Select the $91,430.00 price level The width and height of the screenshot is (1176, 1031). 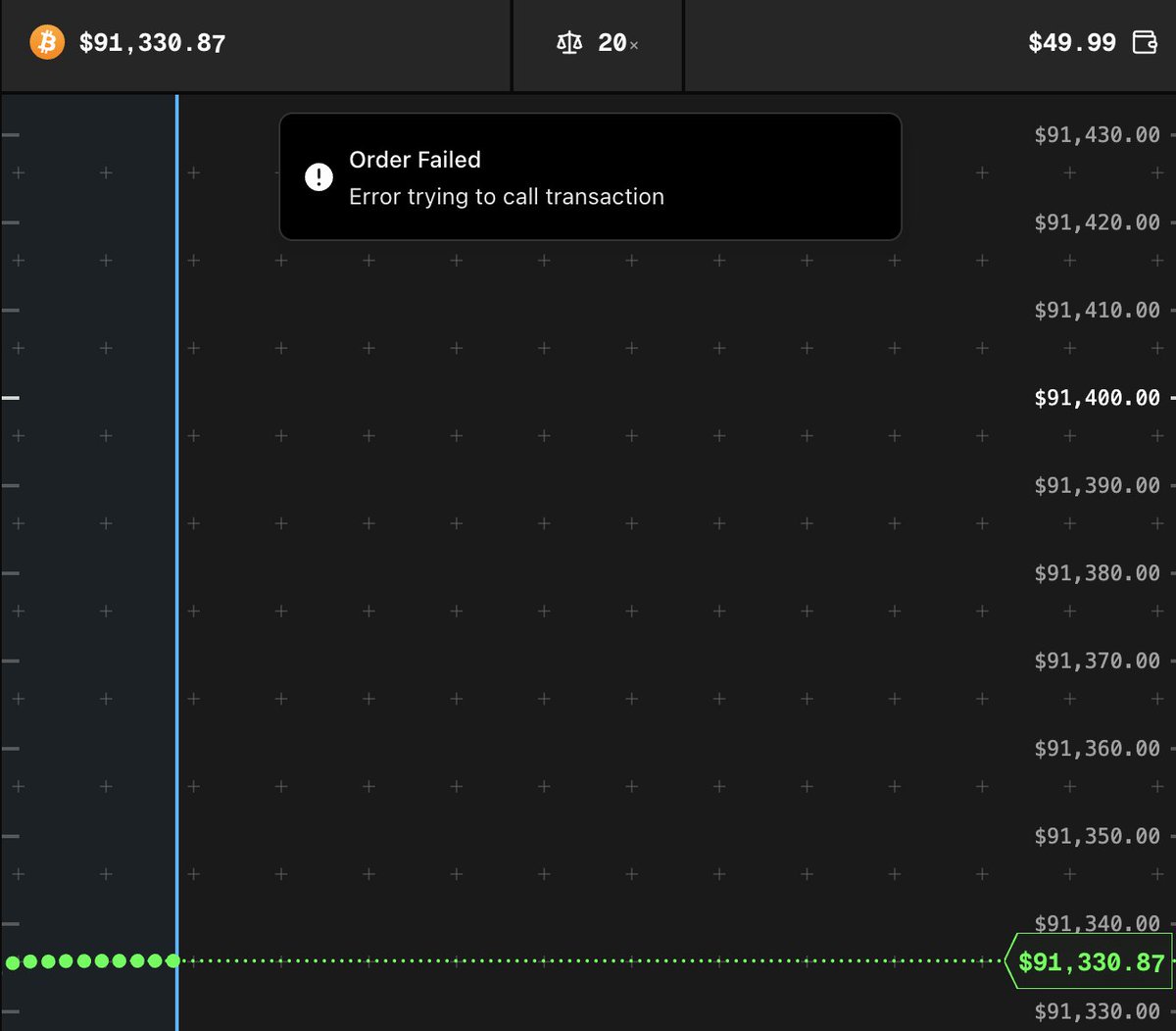1097,135
